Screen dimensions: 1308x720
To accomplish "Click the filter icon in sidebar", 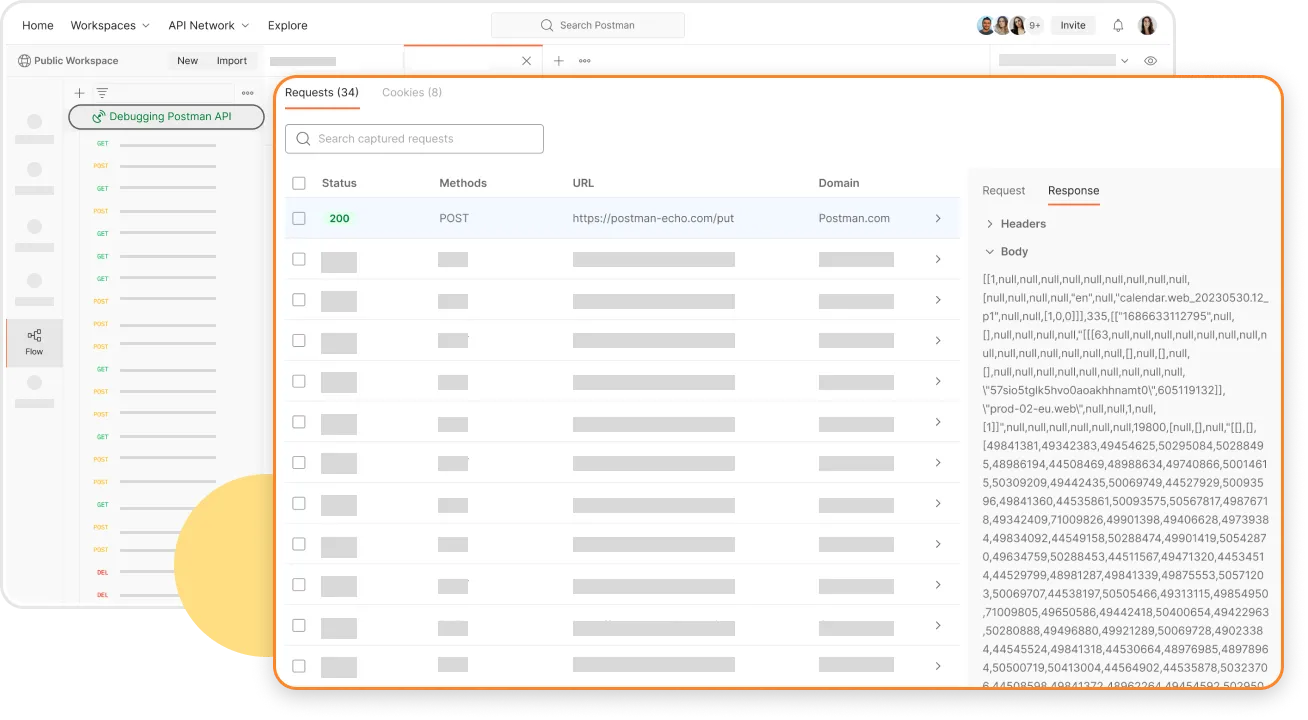I will tap(102, 93).
